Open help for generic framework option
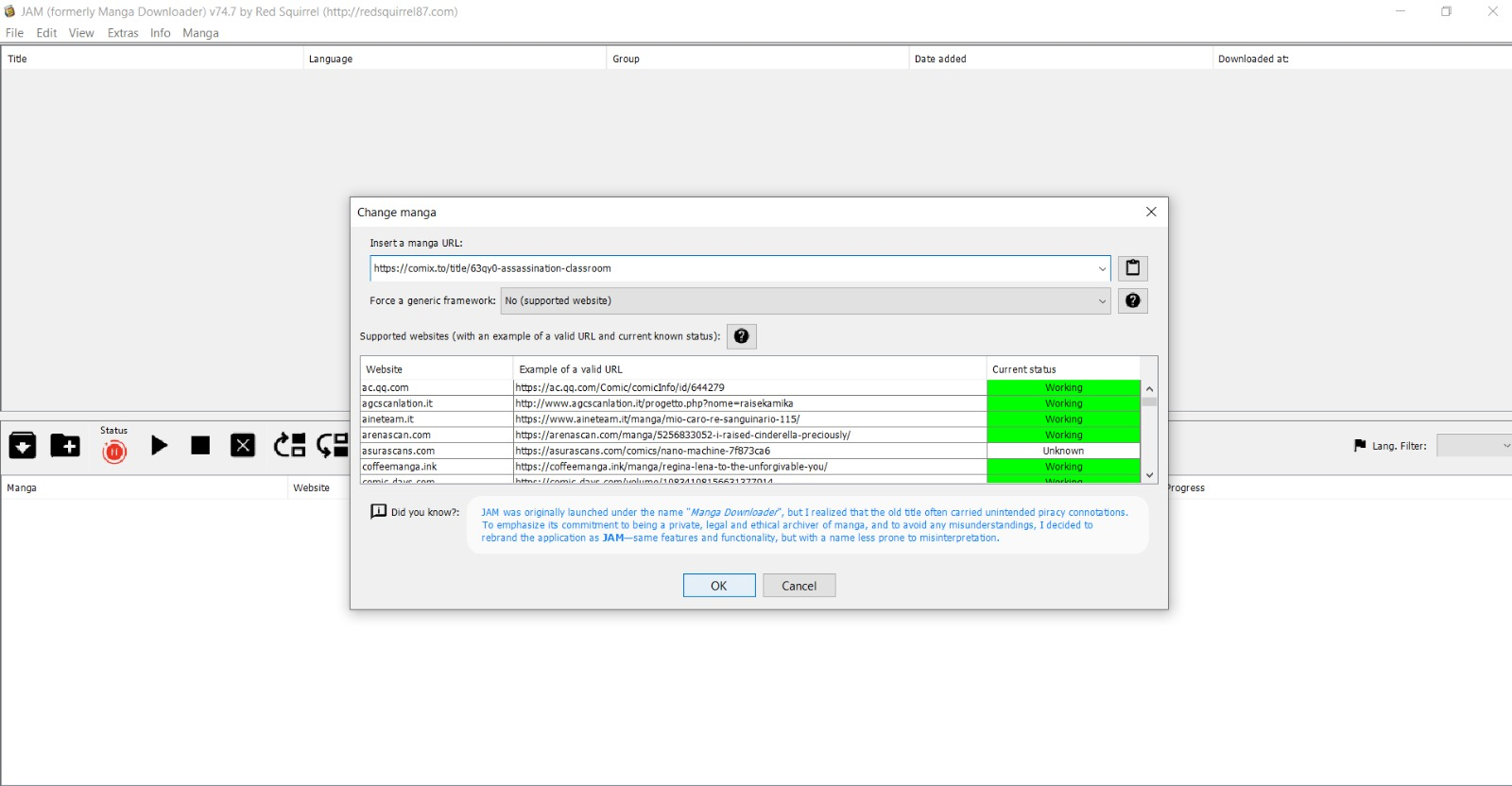The height and width of the screenshot is (786, 1512). (x=1133, y=300)
